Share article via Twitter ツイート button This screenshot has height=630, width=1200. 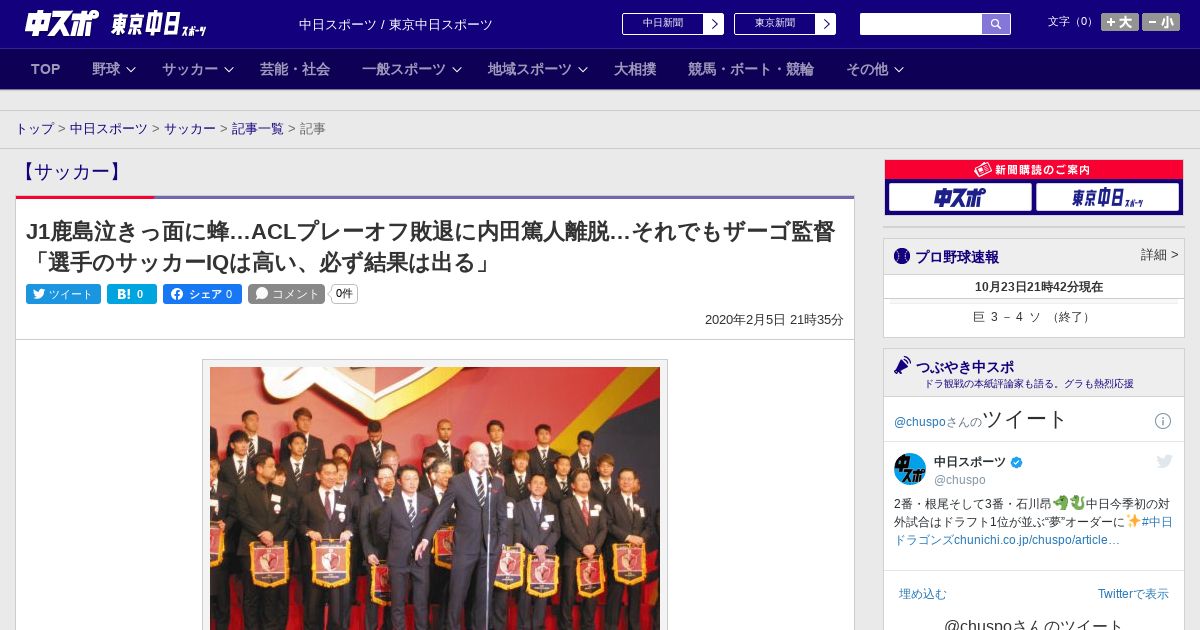(63, 294)
